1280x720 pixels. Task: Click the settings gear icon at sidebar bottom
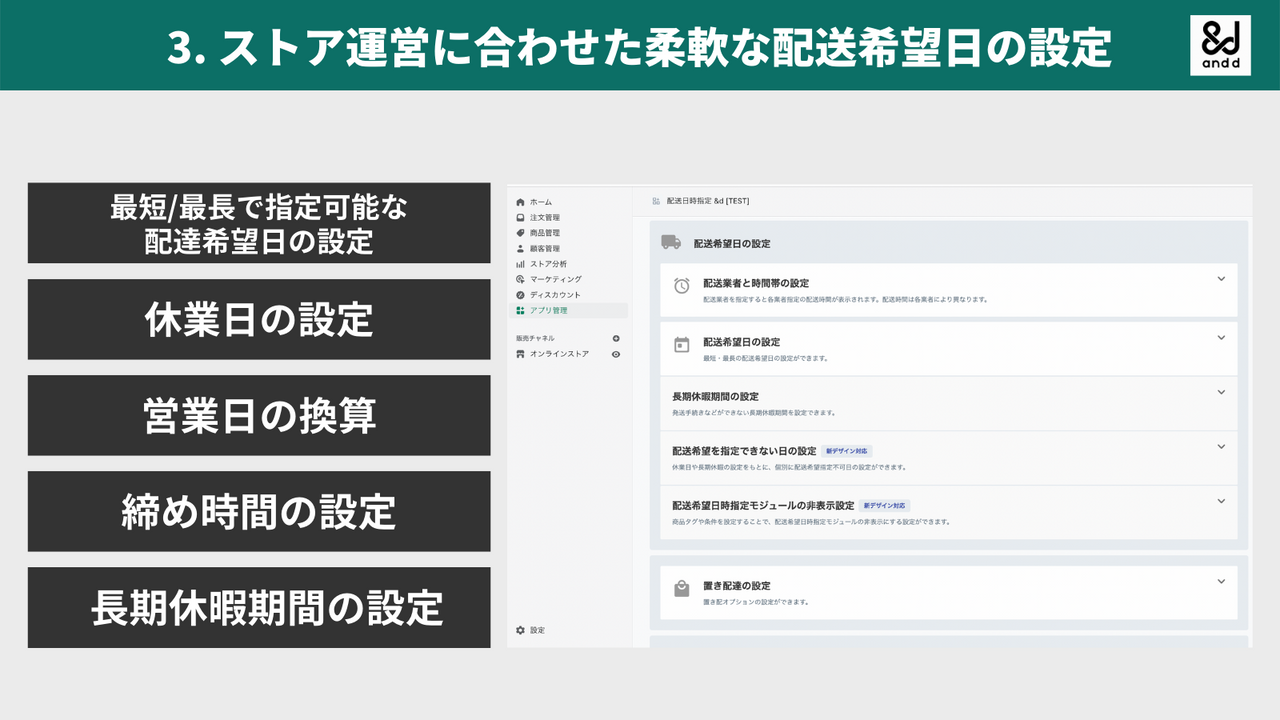[x=520, y=630]
